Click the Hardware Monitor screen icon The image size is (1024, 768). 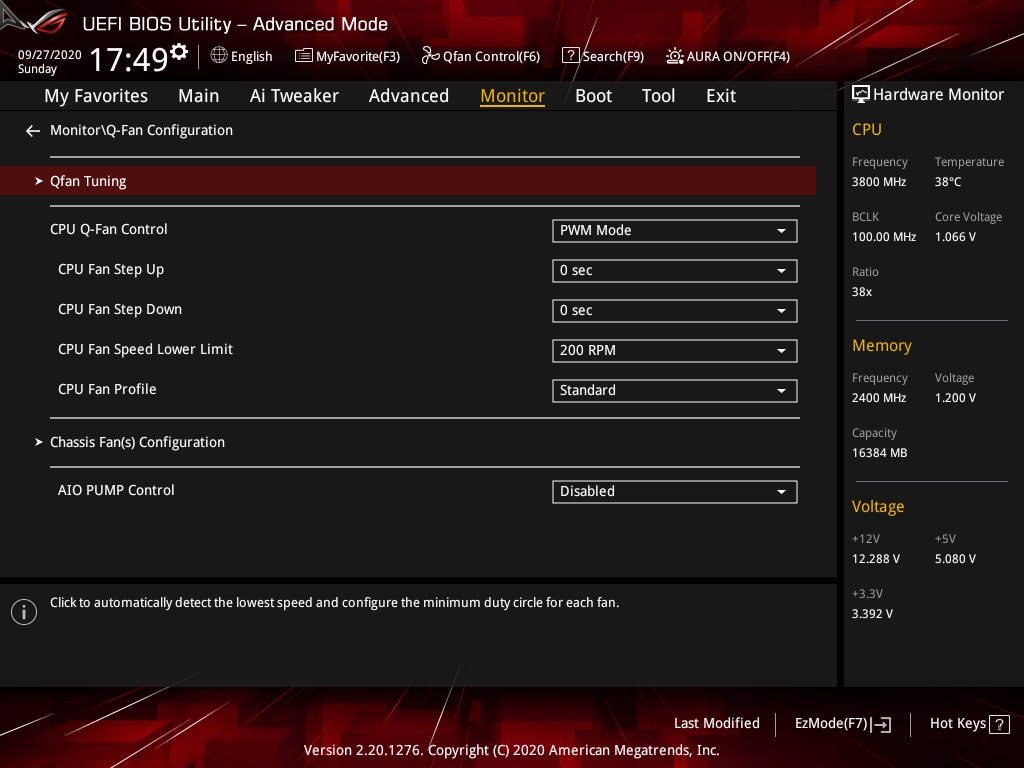tap(861, 95)
